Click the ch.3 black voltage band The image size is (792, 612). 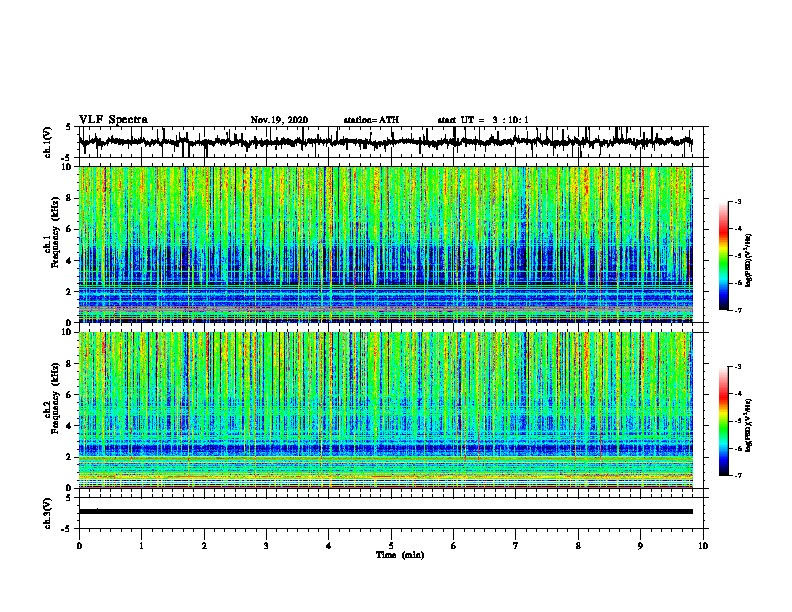[x=386, y=512]
